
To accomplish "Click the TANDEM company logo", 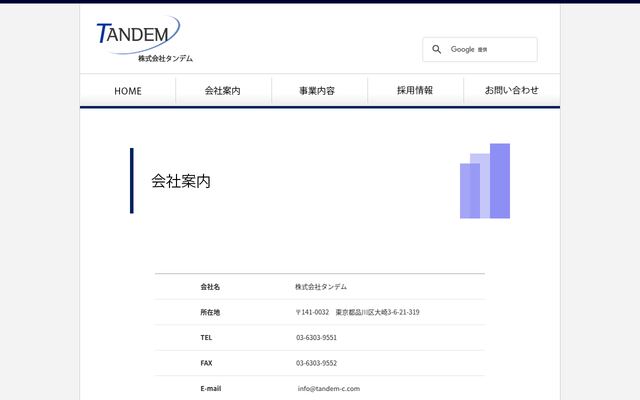I will coord(144,39).
